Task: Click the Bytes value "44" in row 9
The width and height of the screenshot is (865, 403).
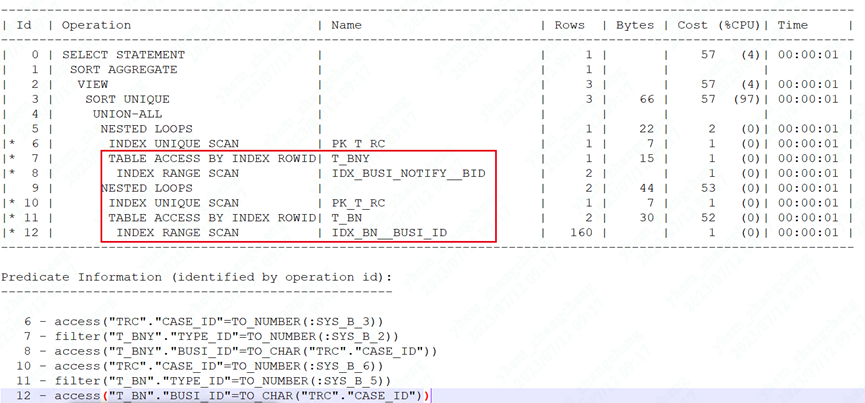Action: pos(646,189)
